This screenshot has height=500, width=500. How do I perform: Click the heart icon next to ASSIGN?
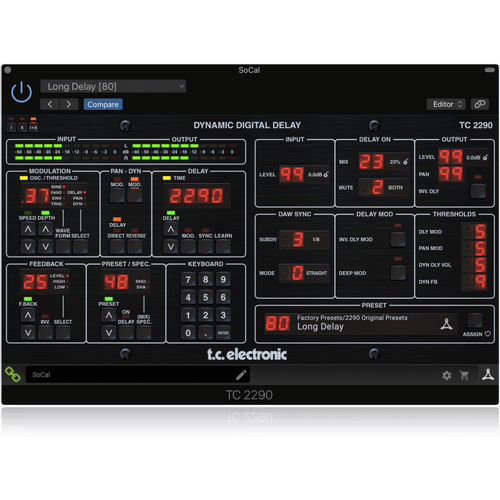pyautogui.click(x=487, y=334)
